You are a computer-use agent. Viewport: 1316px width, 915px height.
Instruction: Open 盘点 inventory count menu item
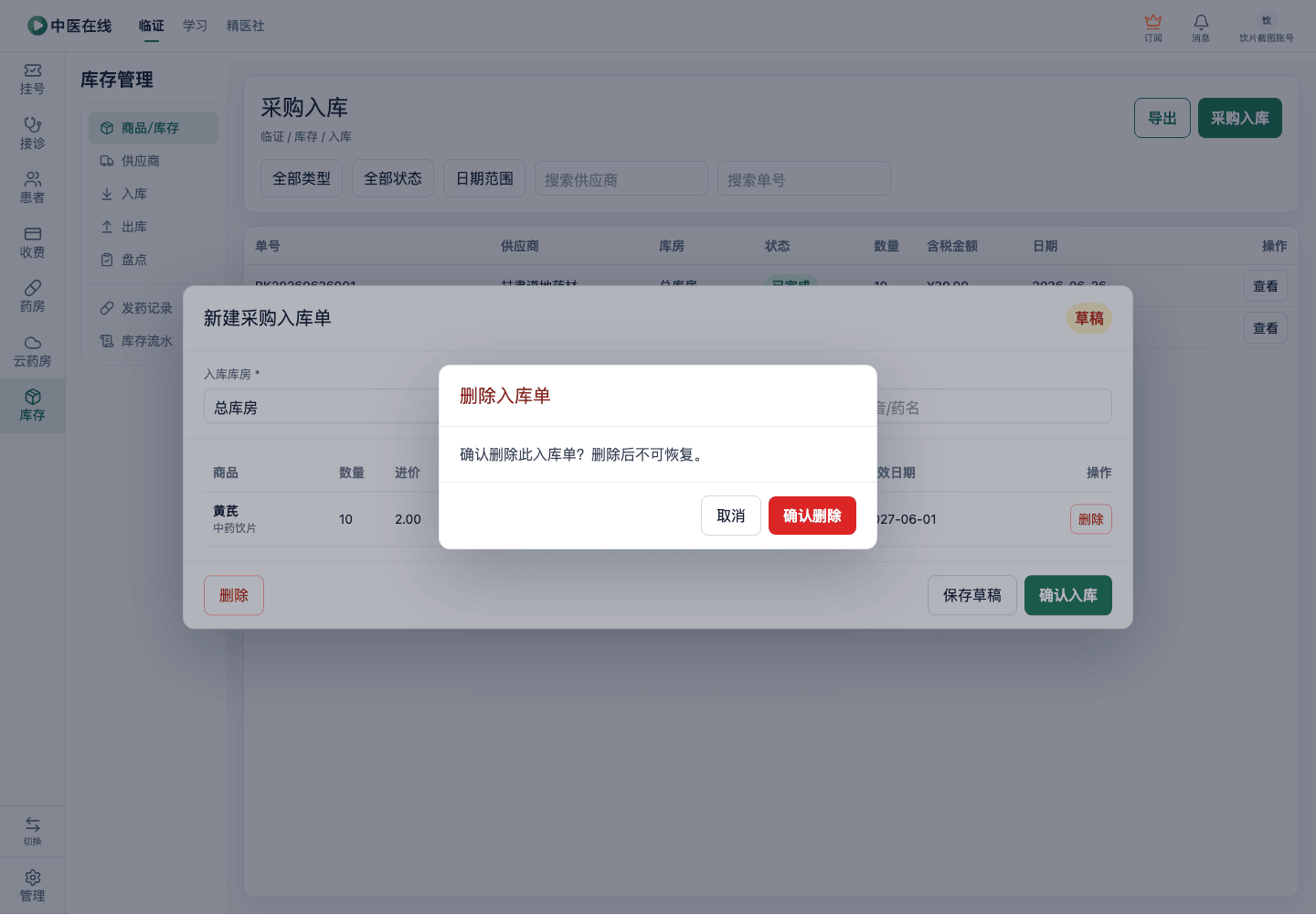154,260
